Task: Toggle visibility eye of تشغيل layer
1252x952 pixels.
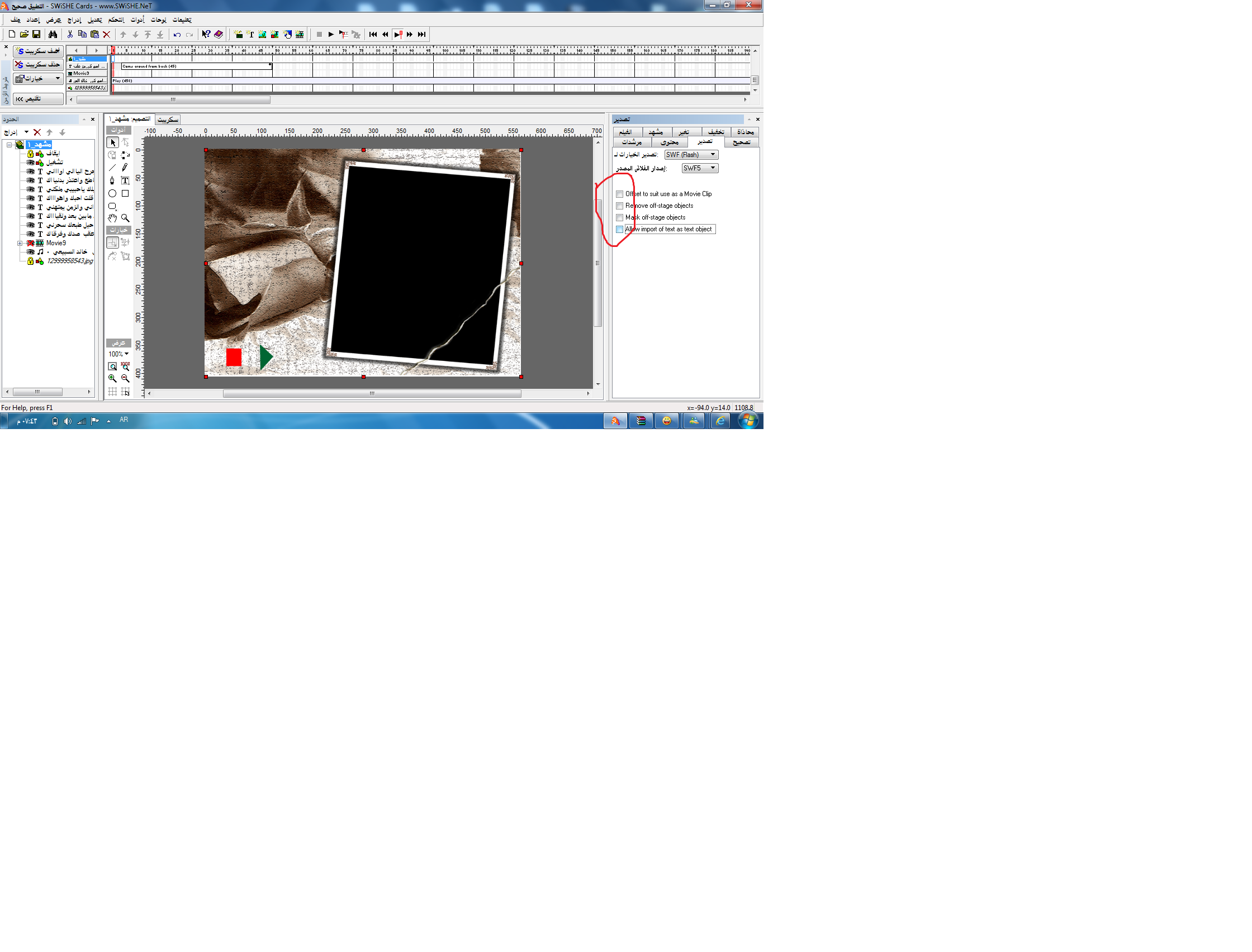Action: [30, 163]
